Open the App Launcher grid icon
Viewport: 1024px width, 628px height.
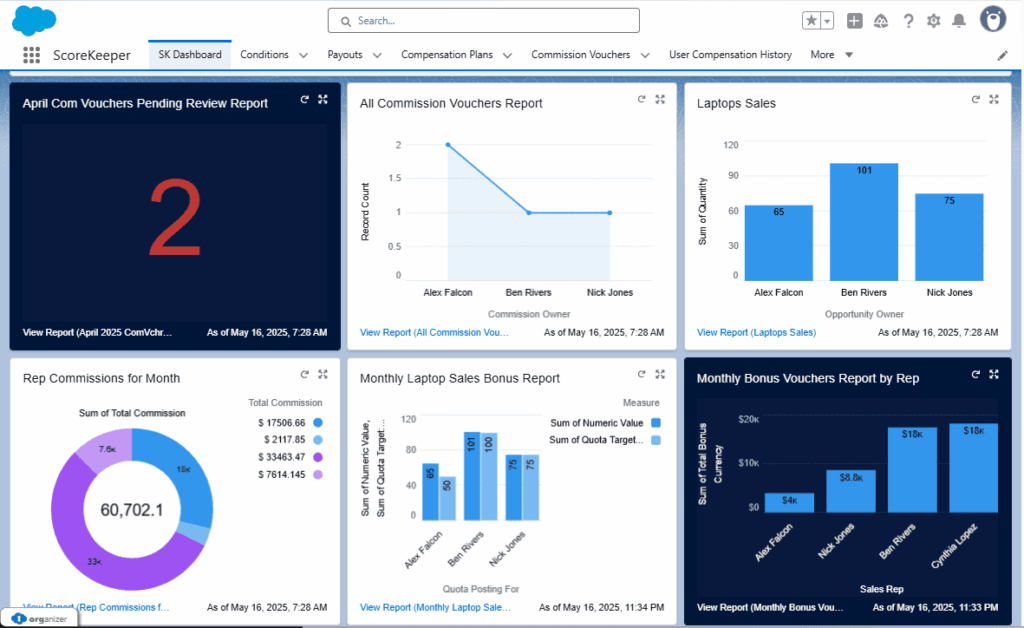click(x=32, y=55)
